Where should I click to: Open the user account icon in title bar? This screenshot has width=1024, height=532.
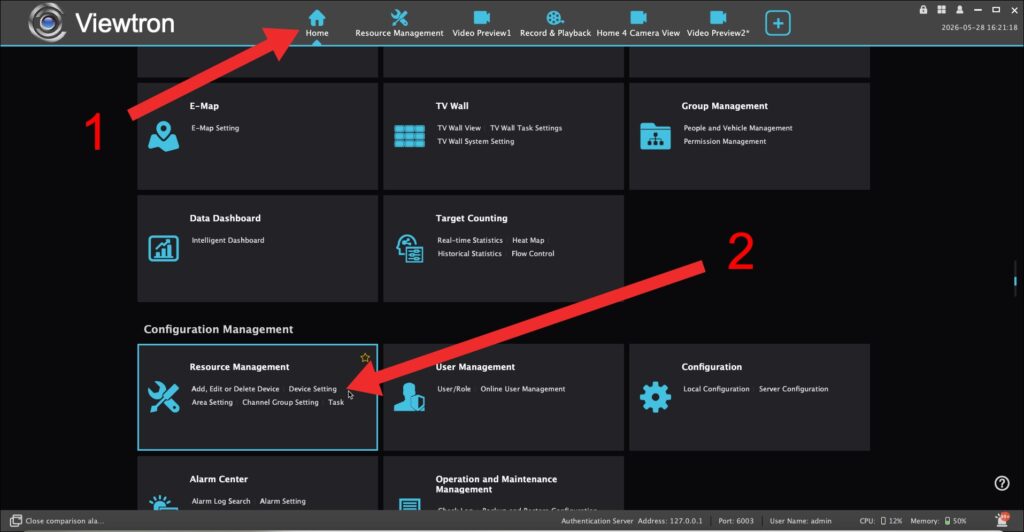pos(959,10)
